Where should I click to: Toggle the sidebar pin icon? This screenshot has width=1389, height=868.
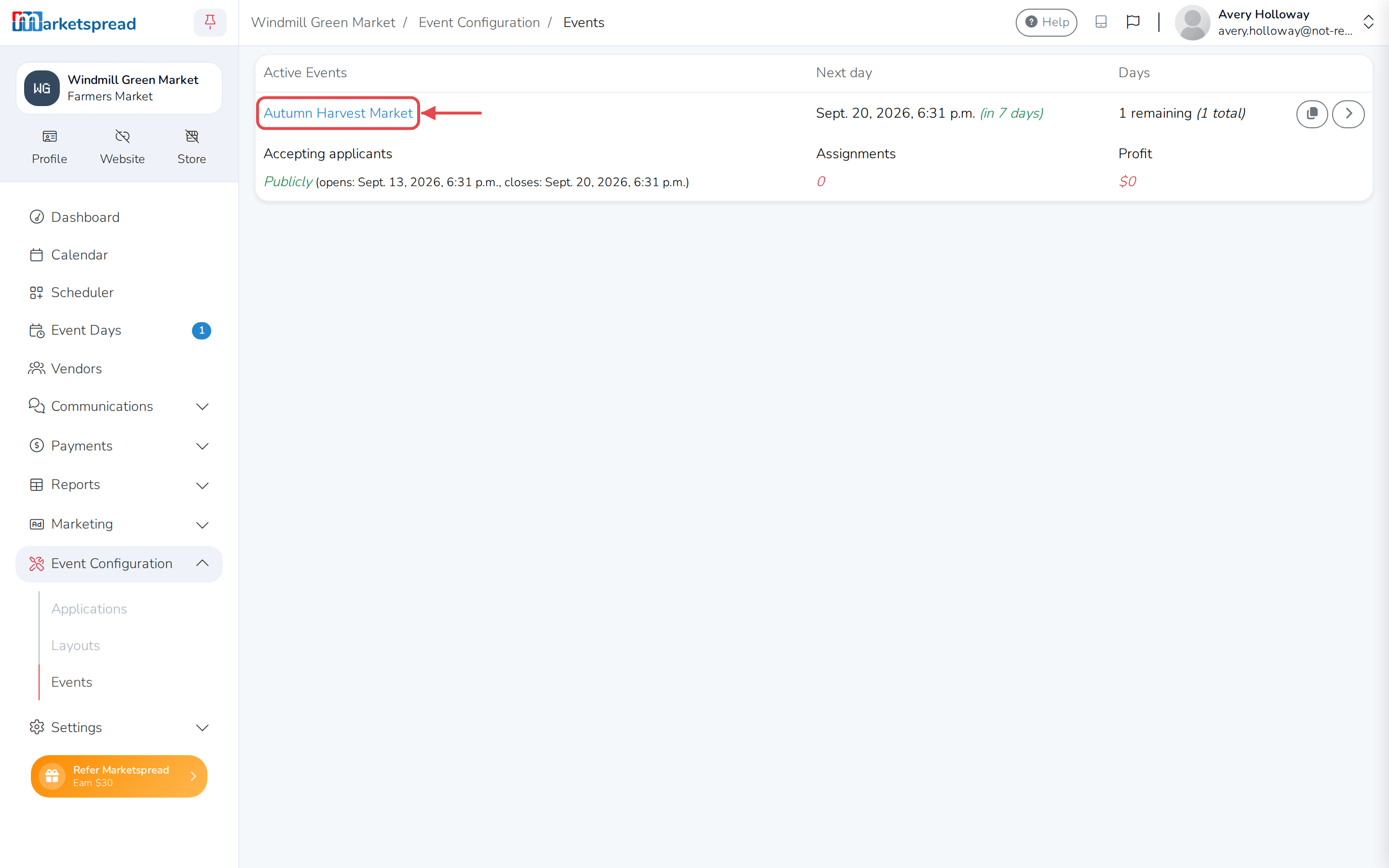tap(210, 22)
